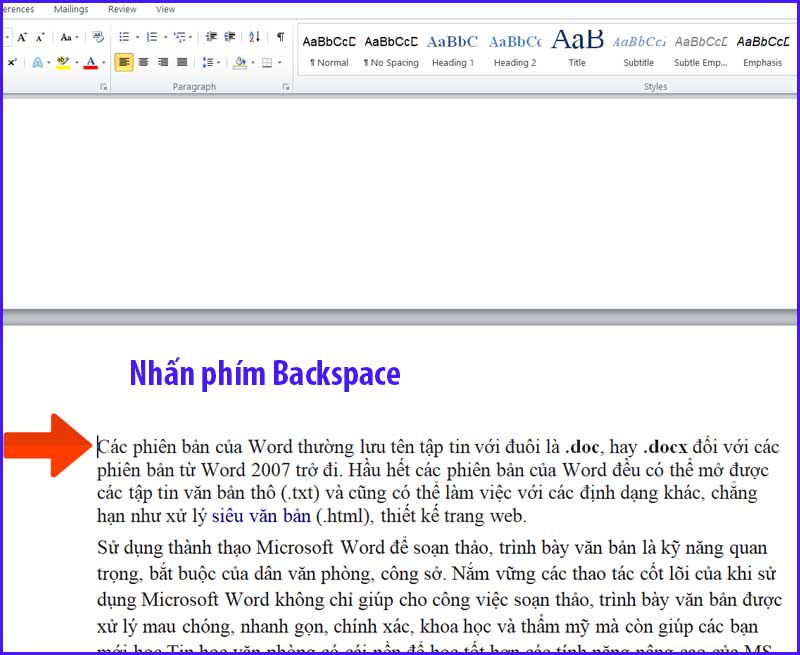
Task: Switch to the Review tab
Action: (122, 9)
